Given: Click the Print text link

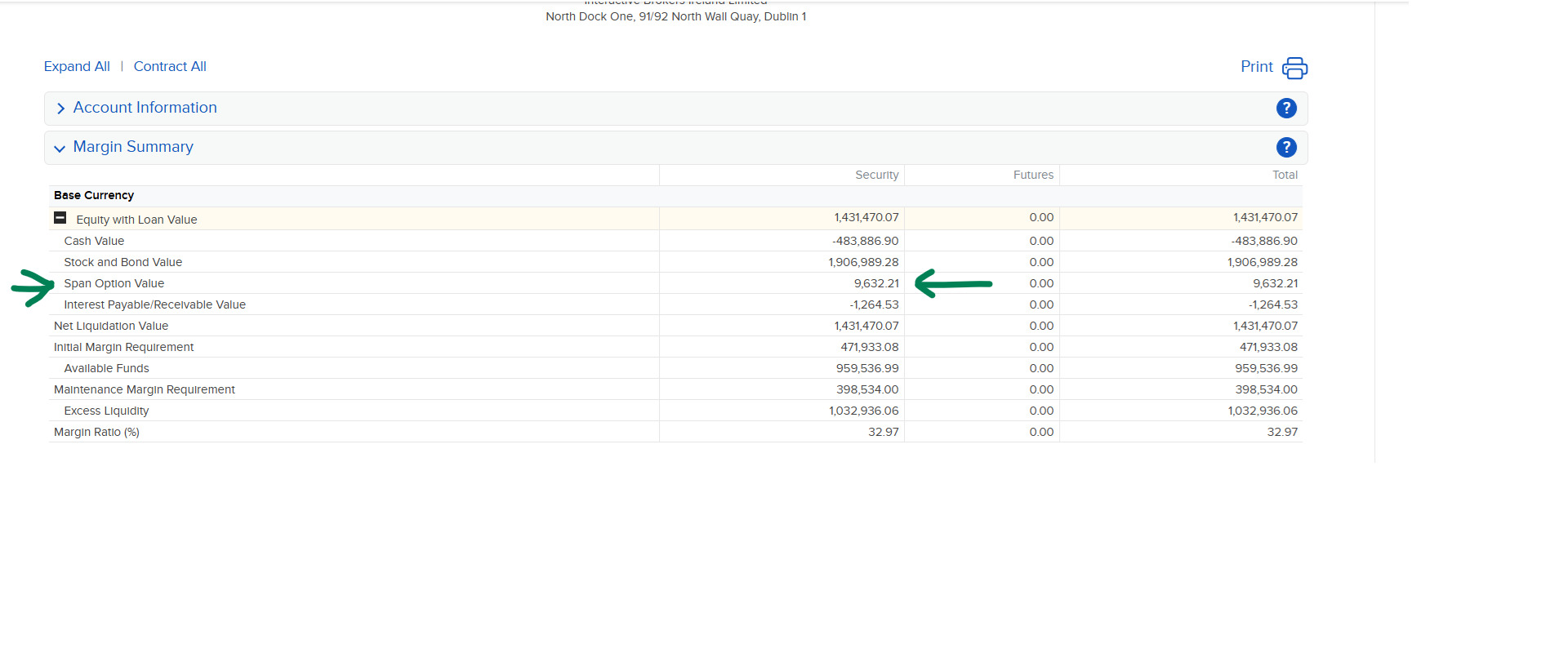Looking at the screenshot, I should point(1256,67).
